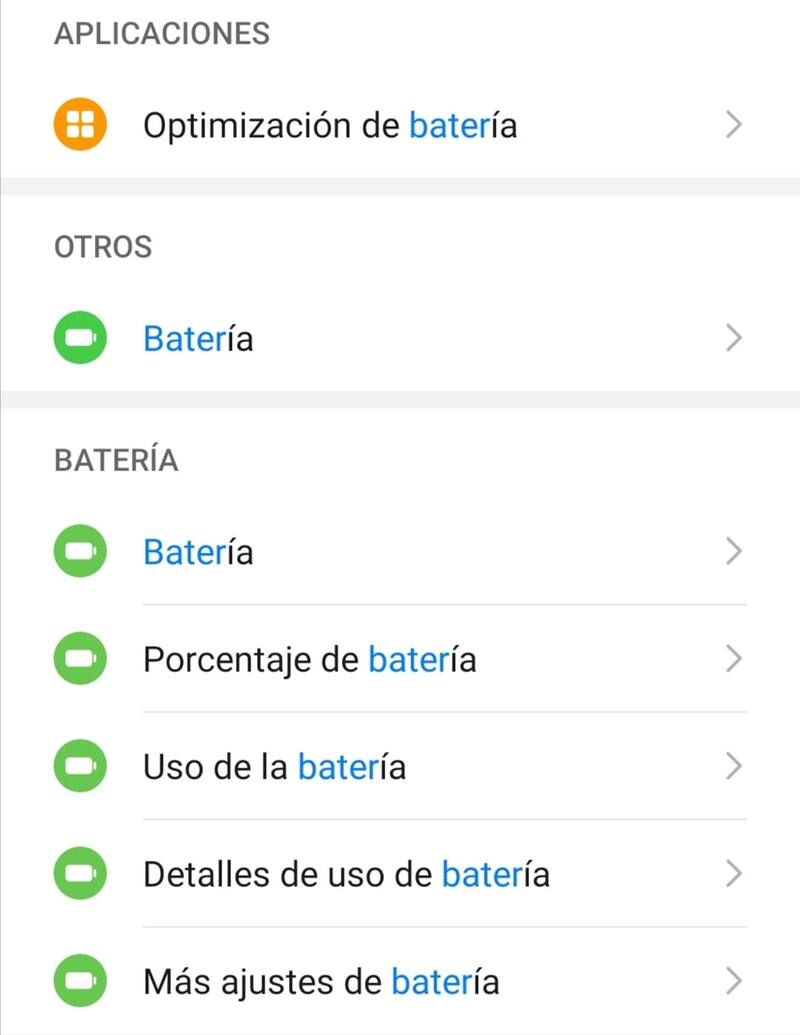Tap the chevron on Más ajustes de batería
Viewport: 800px width, 1035px height.
tap(734, 982)
